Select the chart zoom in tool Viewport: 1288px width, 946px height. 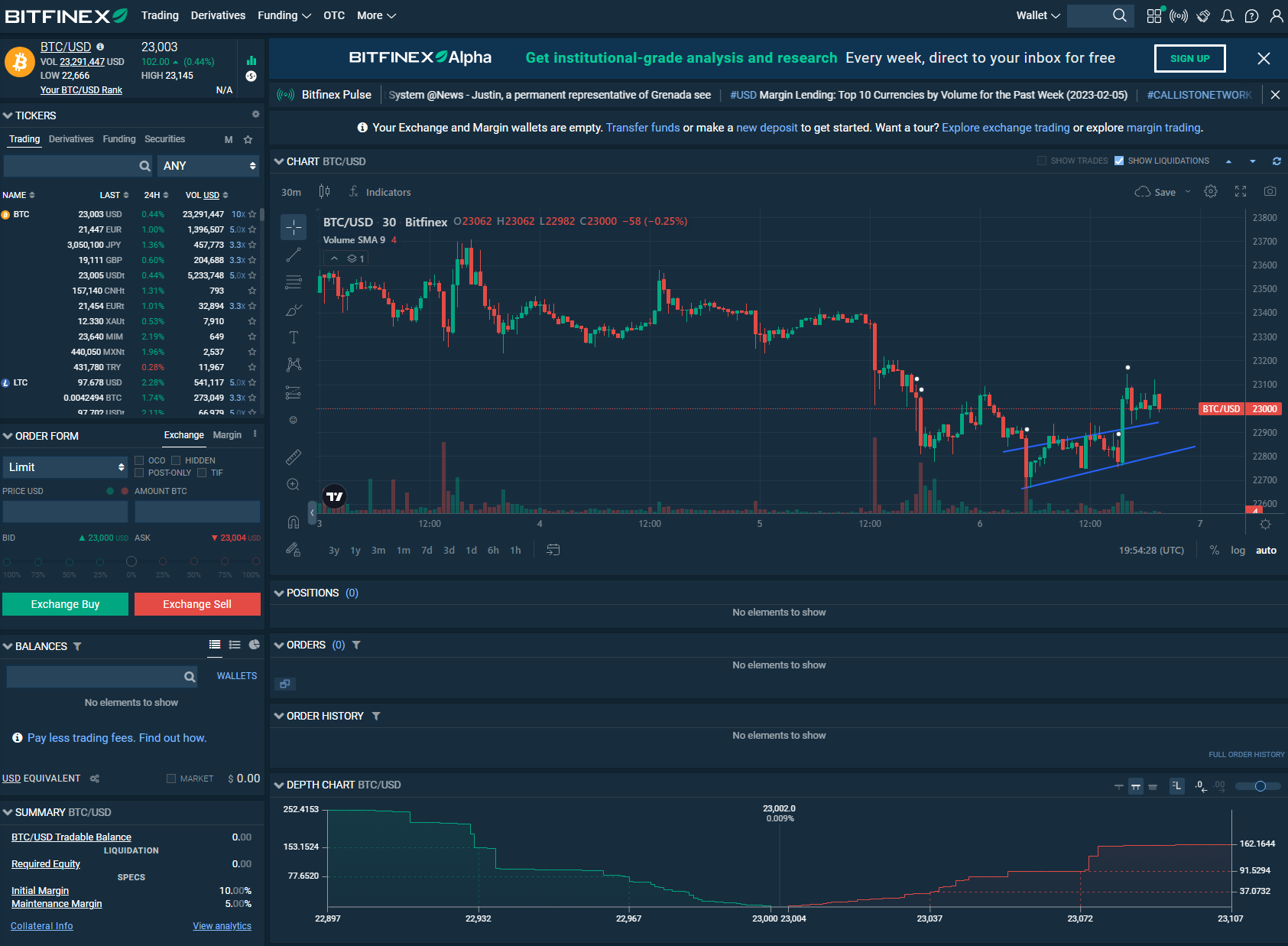coord(294,485)
